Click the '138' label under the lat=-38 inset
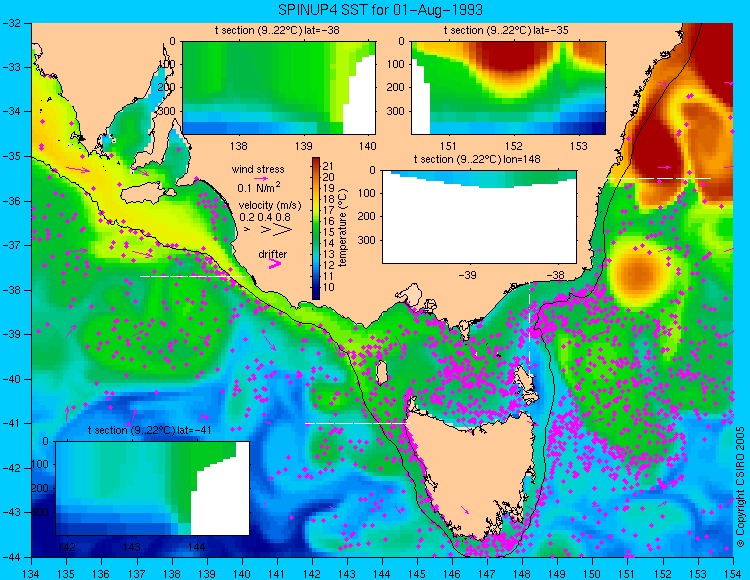The image size is (750, 580). click(239, 145)
